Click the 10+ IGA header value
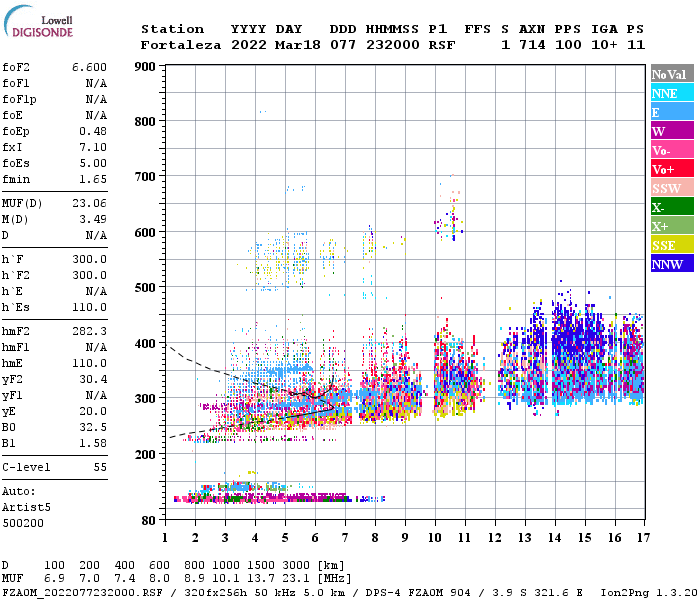This screenshot has width=700, height=600. click(x=604, y=45)
